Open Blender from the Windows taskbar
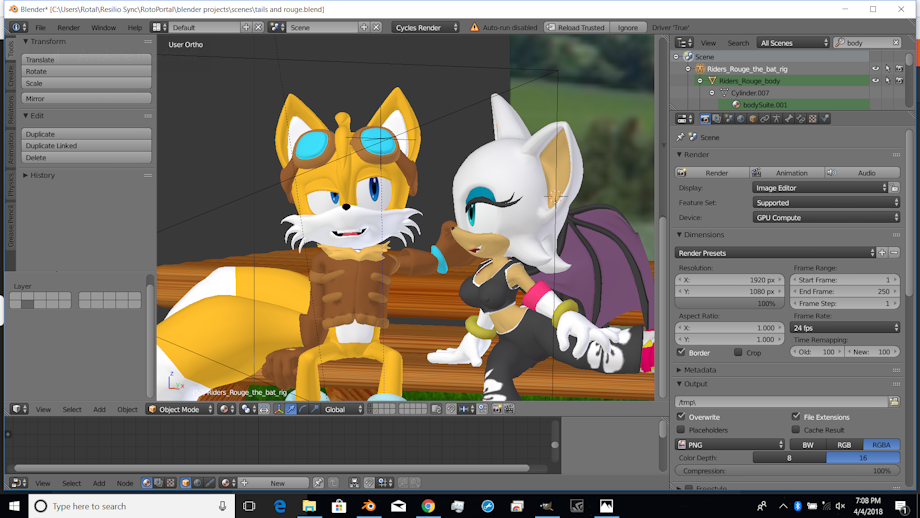The width and height of the screenshot is (920, 518). pos(368,506)
